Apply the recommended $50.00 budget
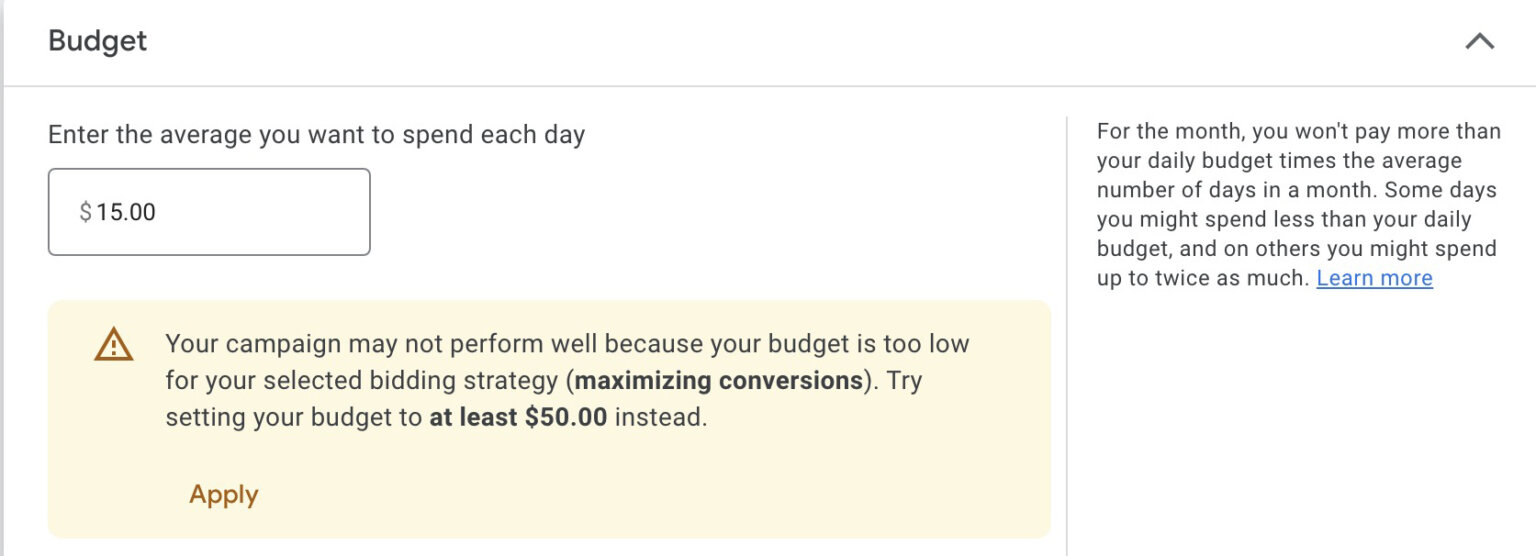1536x556 pixels. (223, 494)
